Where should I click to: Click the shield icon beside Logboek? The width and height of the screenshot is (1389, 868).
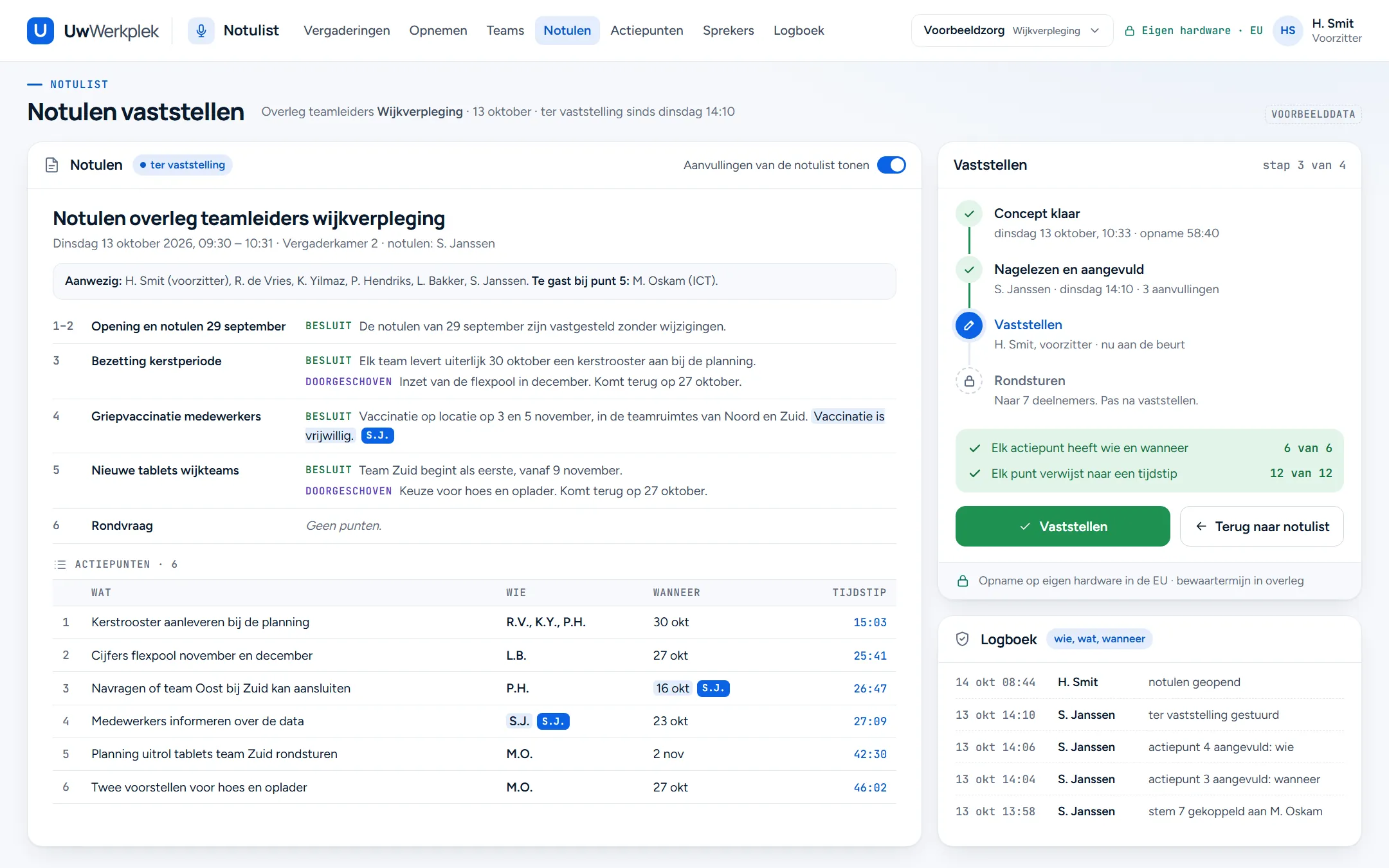click(x=963, y=639)
